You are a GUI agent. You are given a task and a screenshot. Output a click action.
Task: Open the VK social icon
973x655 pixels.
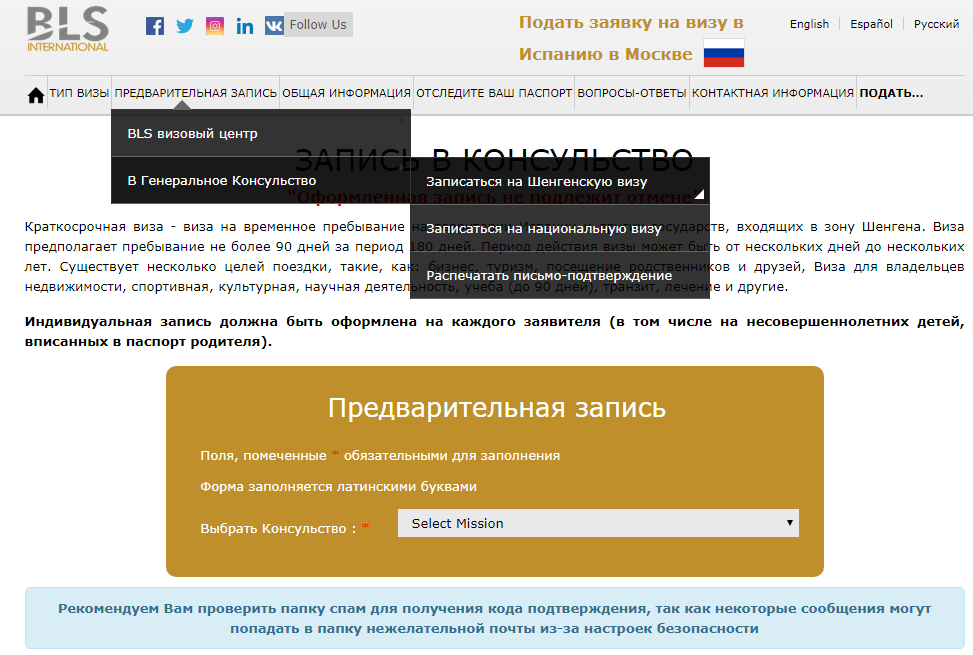click(273, 26)
